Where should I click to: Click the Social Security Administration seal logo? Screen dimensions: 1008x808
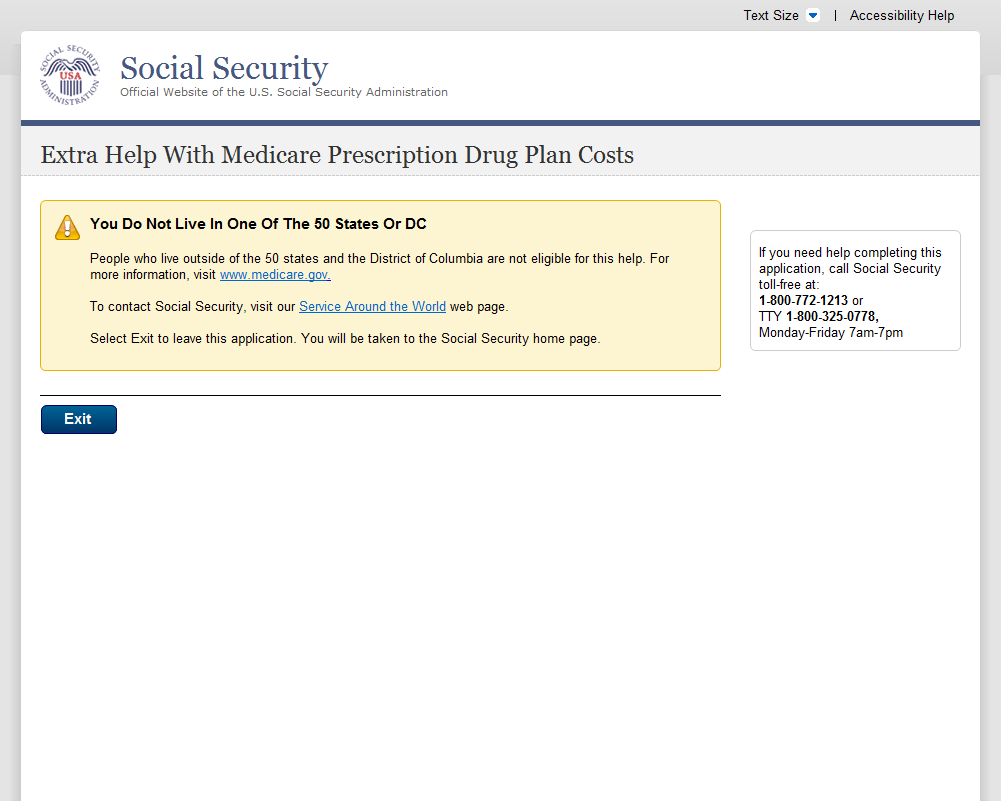[70, 76]
